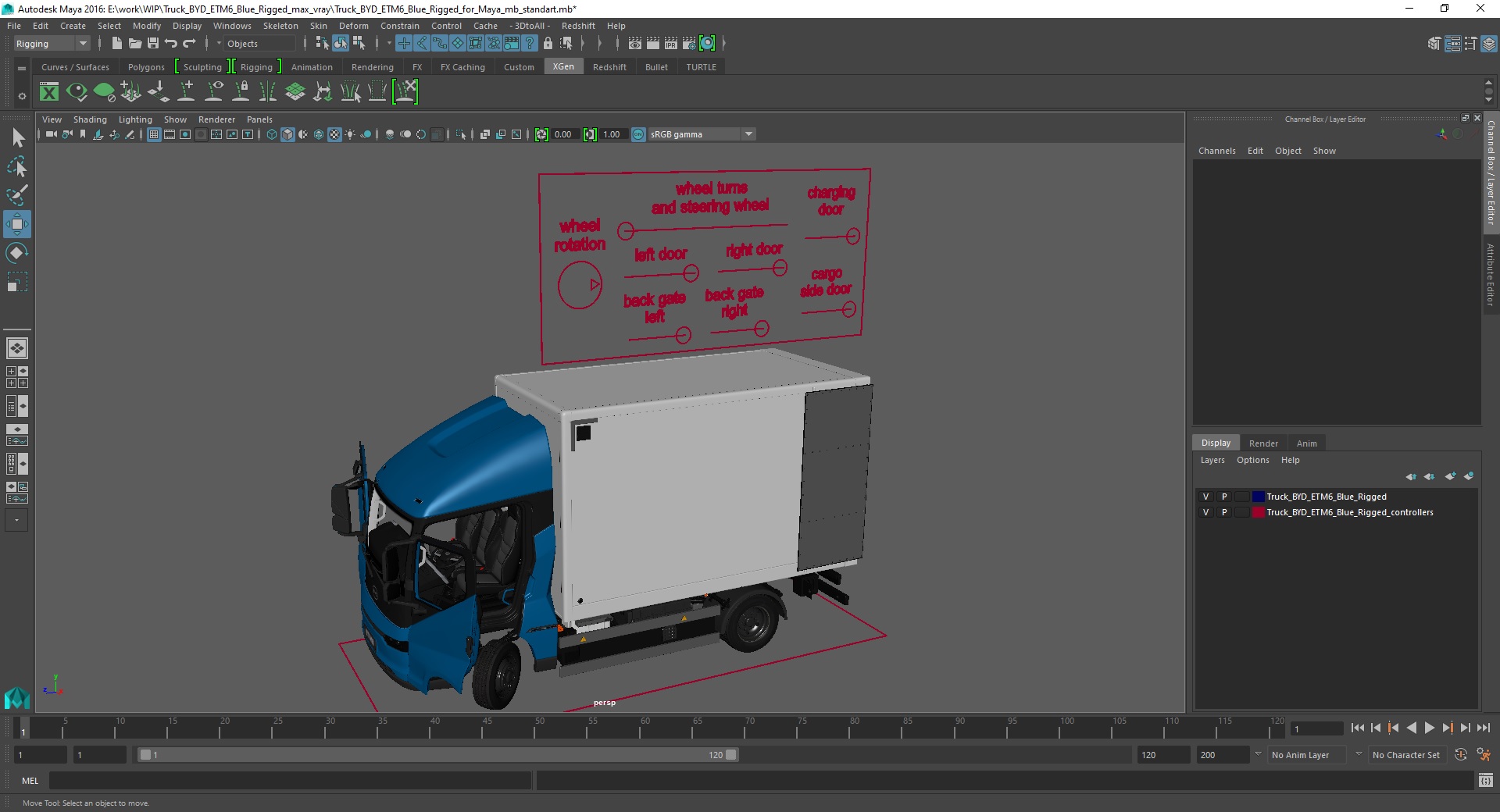Screen dimensions: 1500x812
Task: Open Layers menu in layer editor
Action: click(x=1212, y=460)
